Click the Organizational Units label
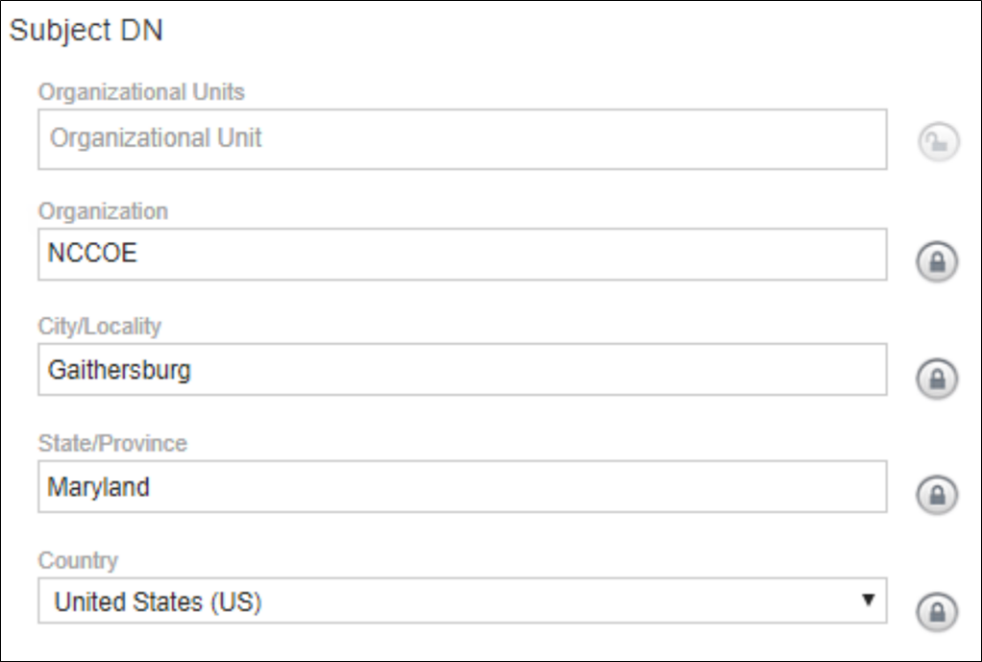 click(x=141, y=92)
